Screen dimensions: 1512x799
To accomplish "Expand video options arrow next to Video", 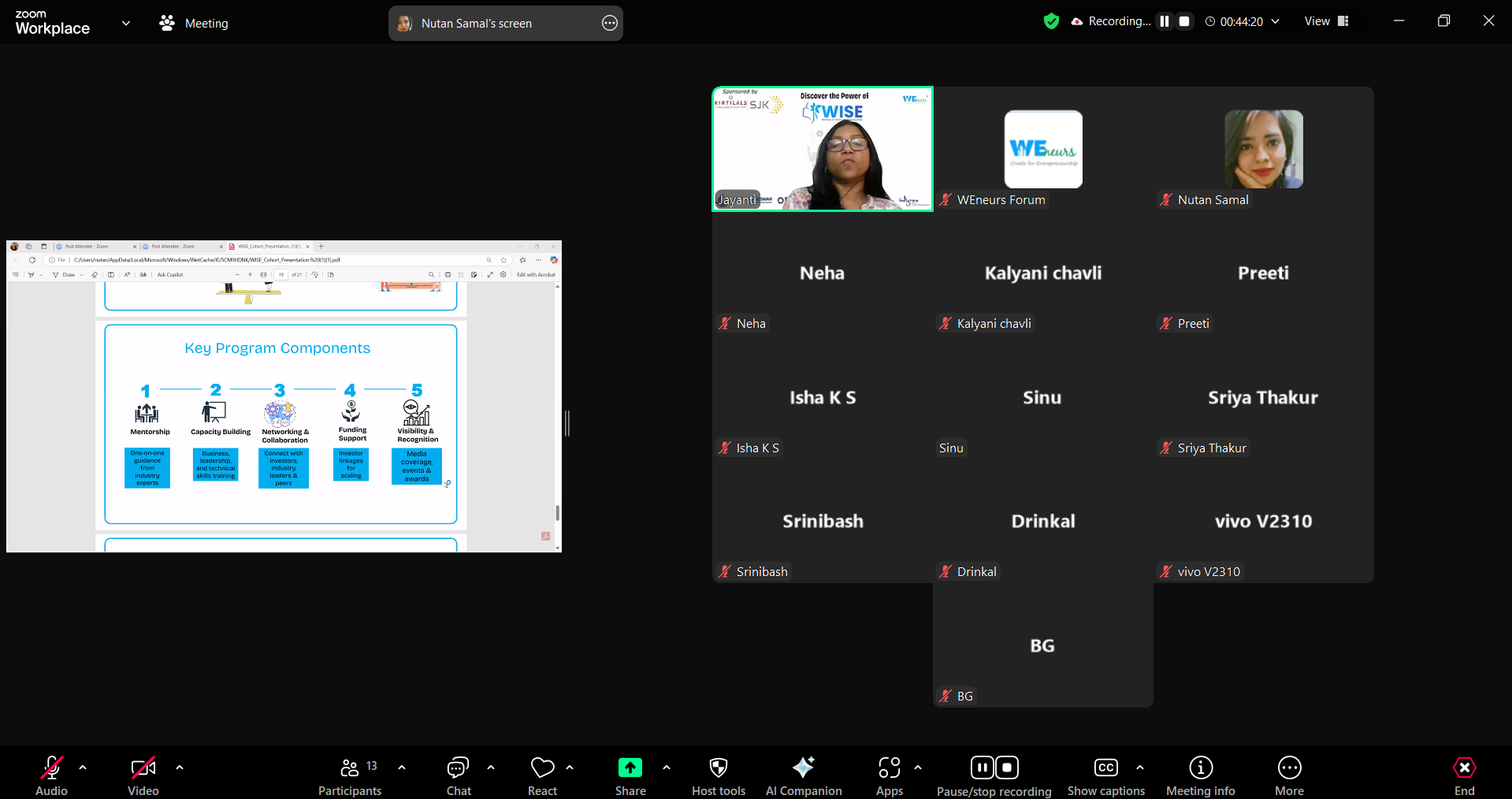I will 180,767.
